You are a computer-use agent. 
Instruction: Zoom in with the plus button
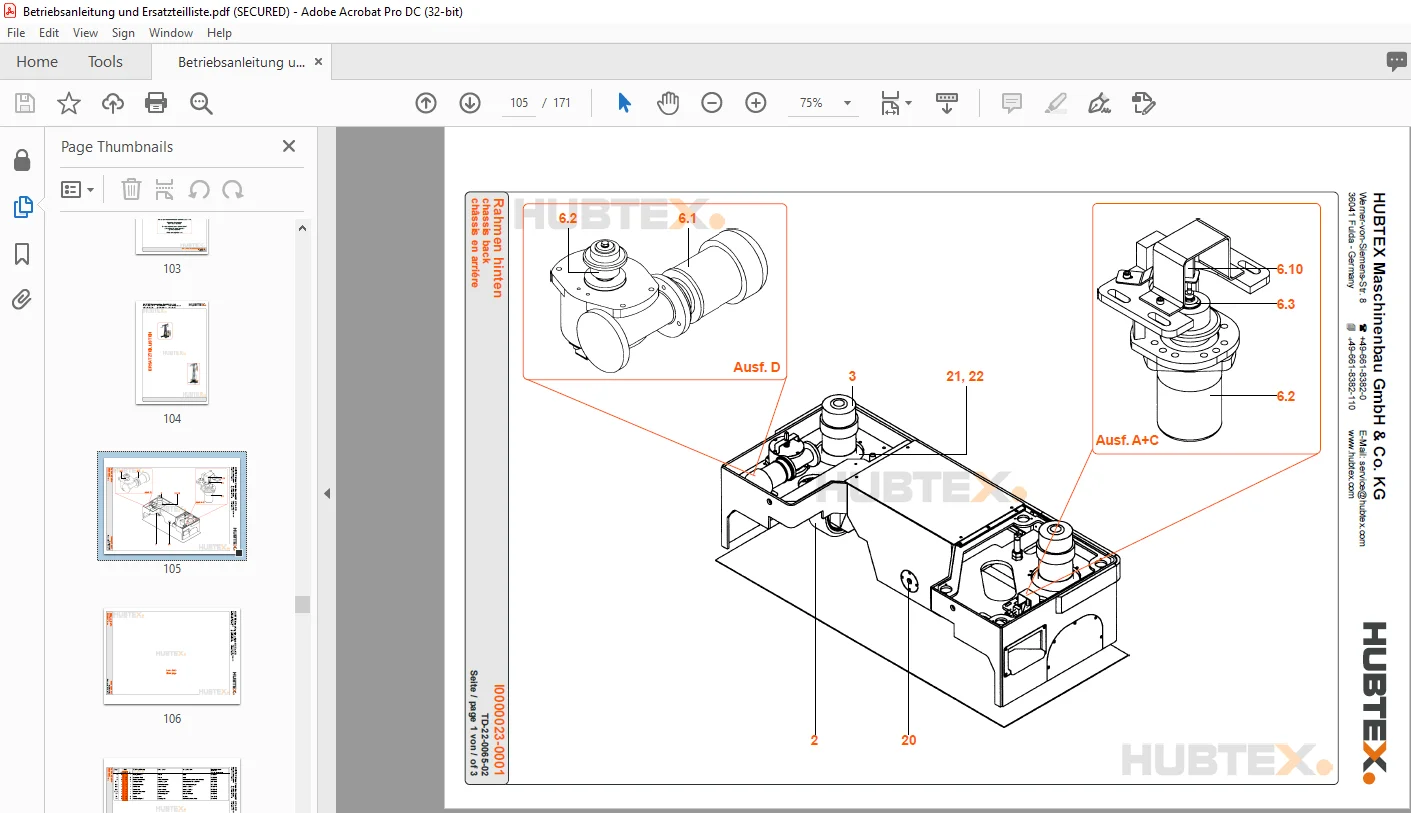pyautogui.click(x=756, y=103)
